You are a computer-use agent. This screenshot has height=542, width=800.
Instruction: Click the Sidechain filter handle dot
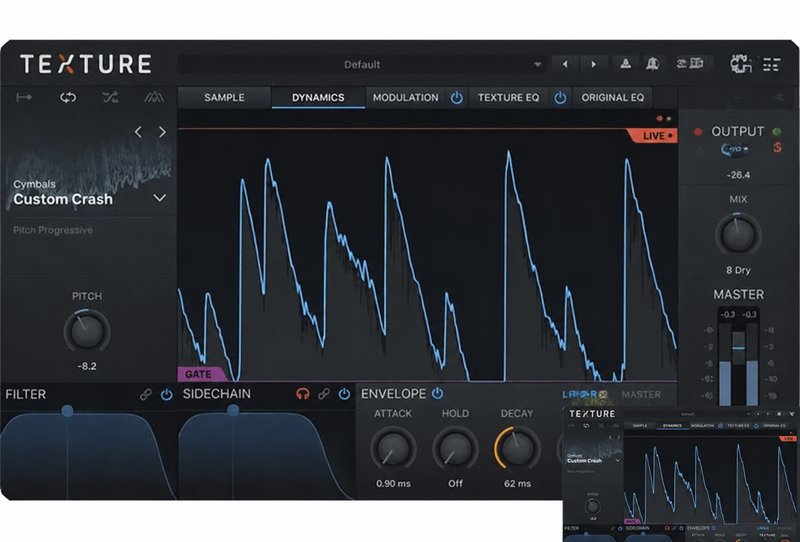233,410
